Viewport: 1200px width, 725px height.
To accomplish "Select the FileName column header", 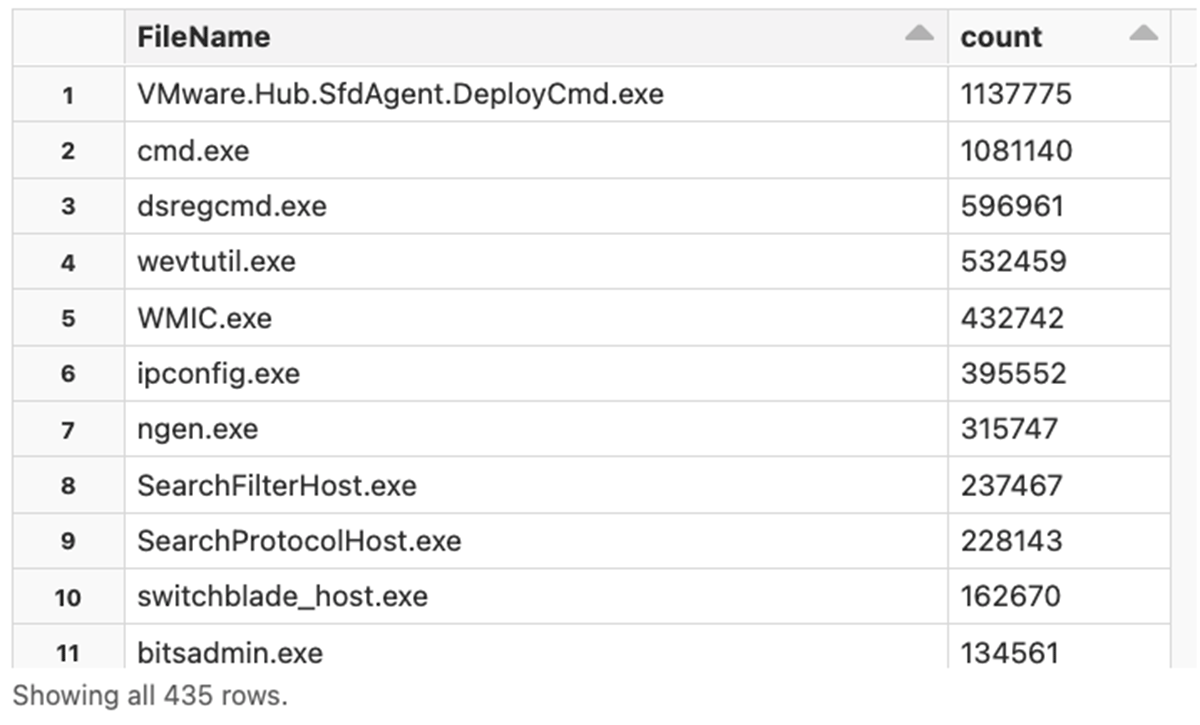I will [204, 37].
